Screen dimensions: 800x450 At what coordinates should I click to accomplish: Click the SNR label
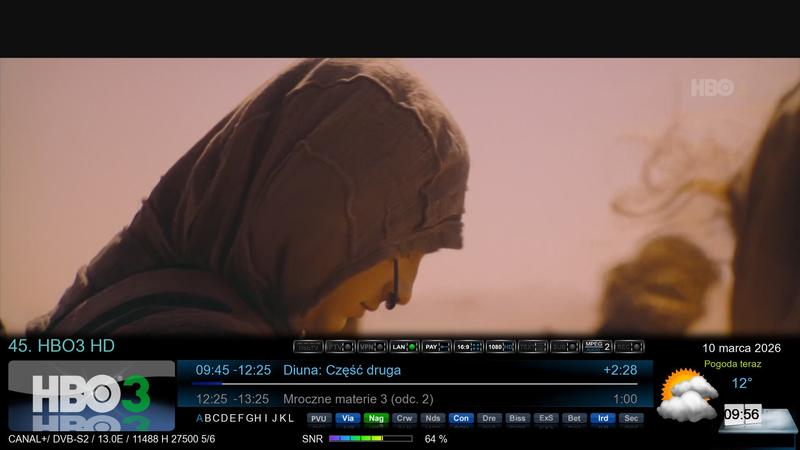click(312, 439)
